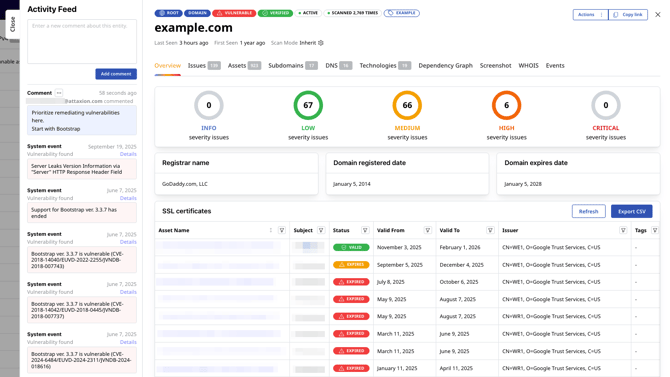This screenshot has height=377, width=670.
Task: Open the Asset Name column filter
Action: point(282,230)
